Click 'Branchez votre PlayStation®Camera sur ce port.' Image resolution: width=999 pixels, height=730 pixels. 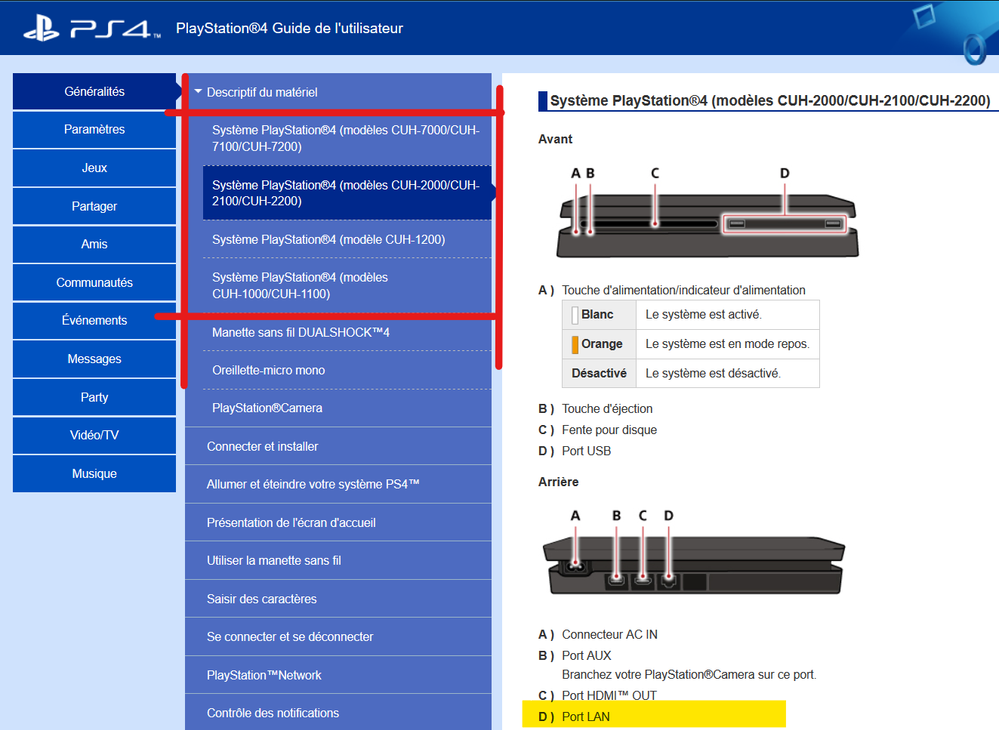[689, 675]
